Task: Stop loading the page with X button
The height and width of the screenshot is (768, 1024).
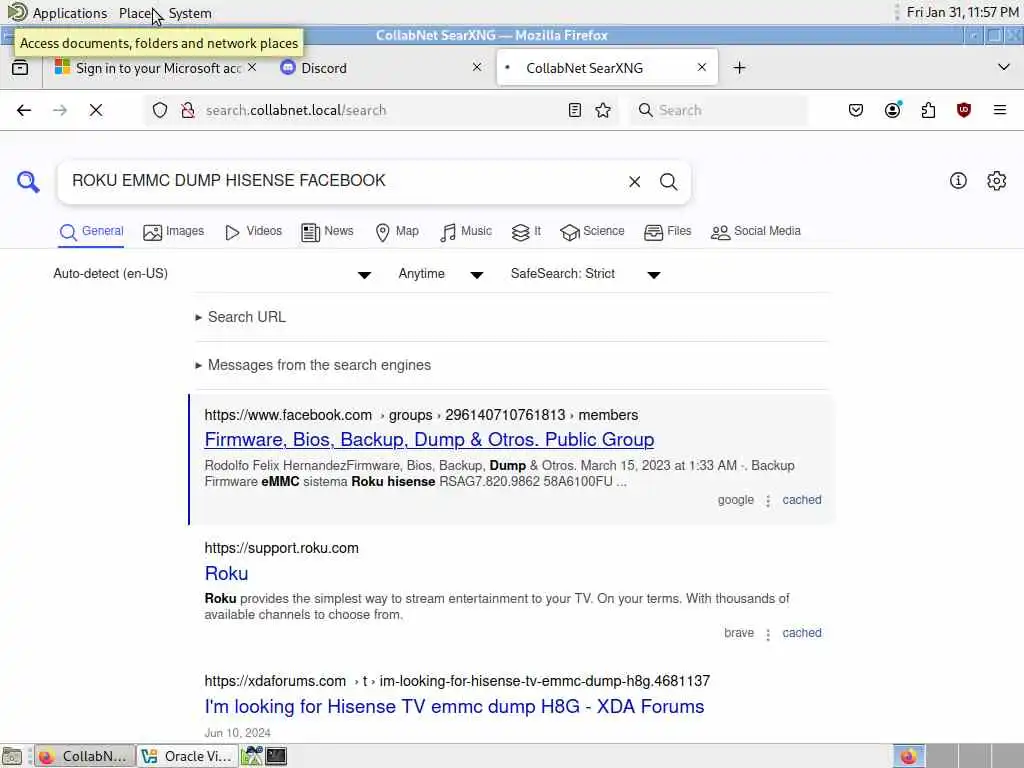Action: pyautogui.click(x=96, y=110)
